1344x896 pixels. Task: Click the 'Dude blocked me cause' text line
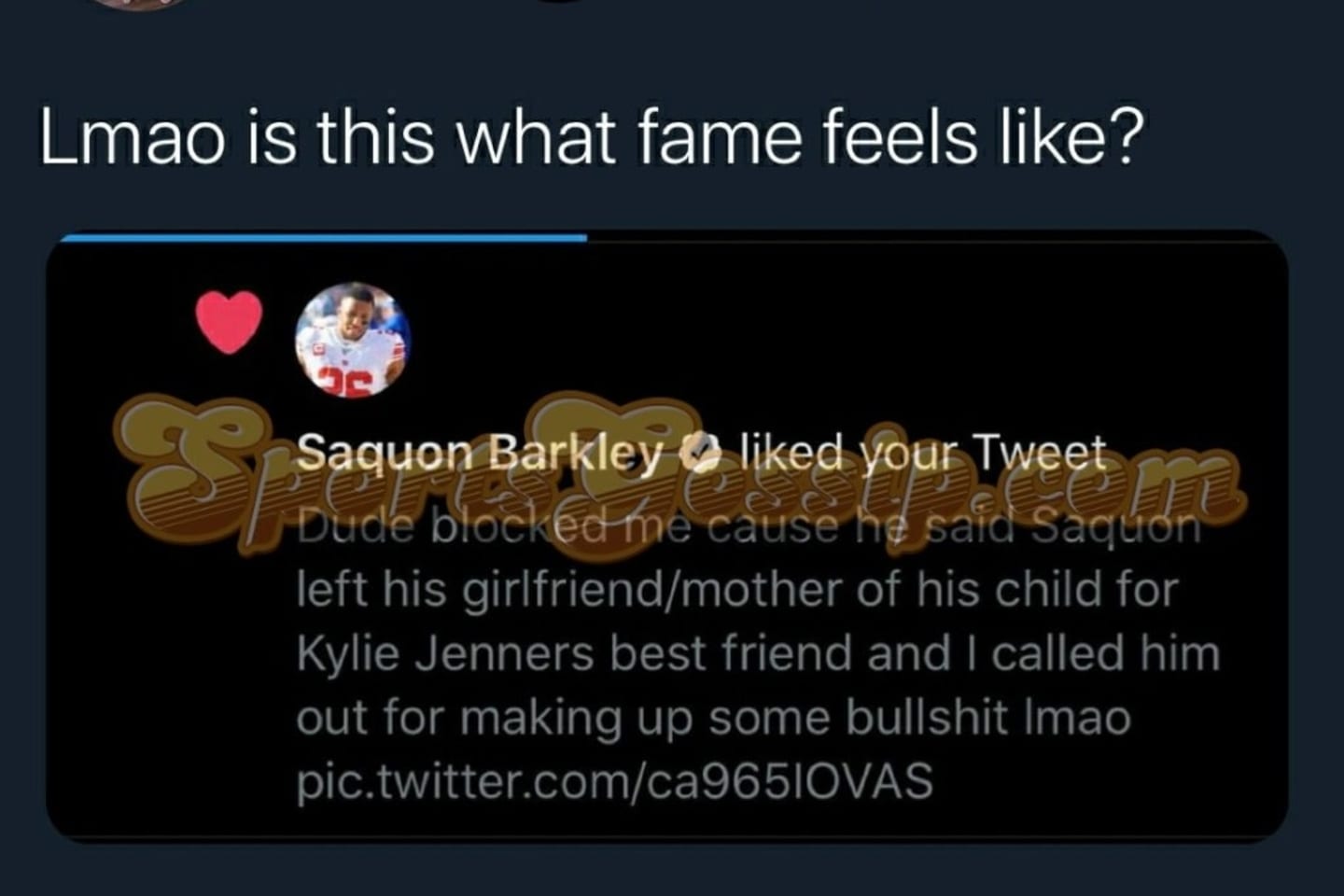click(x=747, y=529)
